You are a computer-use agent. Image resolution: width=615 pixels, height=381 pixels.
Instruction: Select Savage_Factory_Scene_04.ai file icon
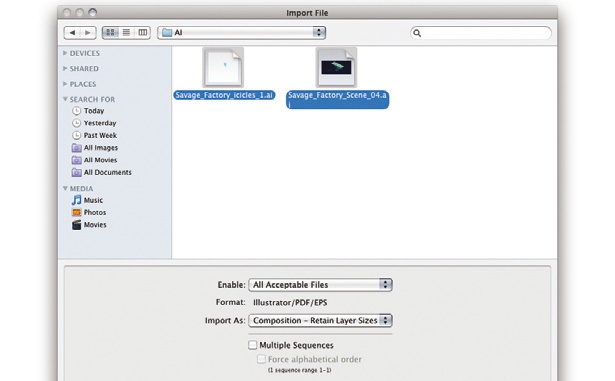click(337, 67)
